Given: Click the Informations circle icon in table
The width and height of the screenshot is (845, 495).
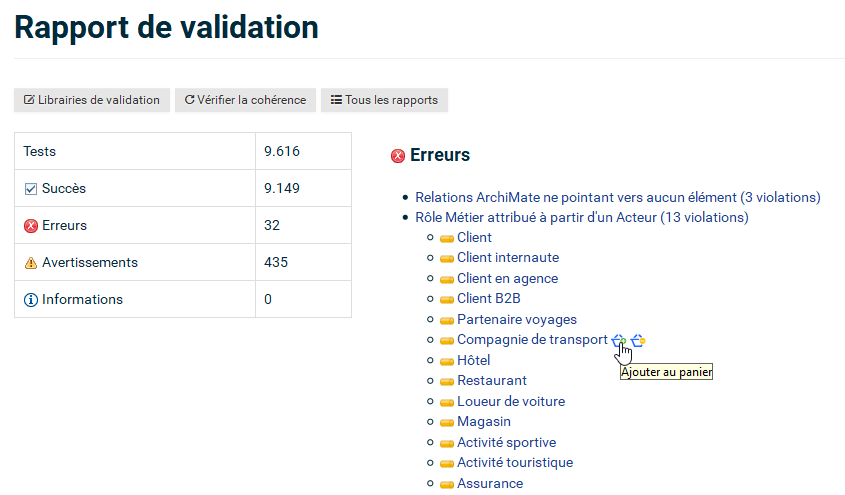Looking at the screenshot, I should [30, 300].
